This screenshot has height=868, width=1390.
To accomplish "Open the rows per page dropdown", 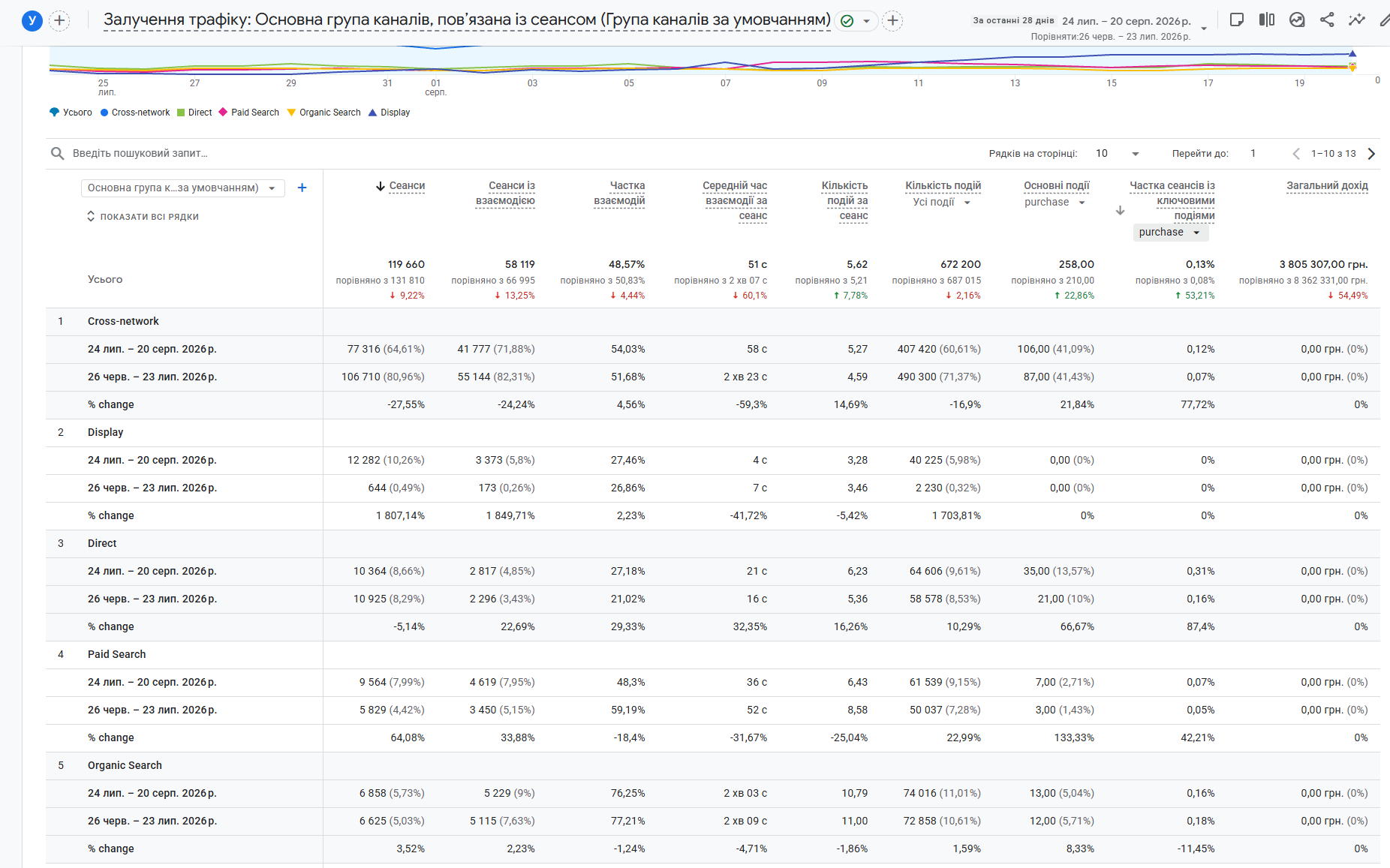I will (1117, 154).
